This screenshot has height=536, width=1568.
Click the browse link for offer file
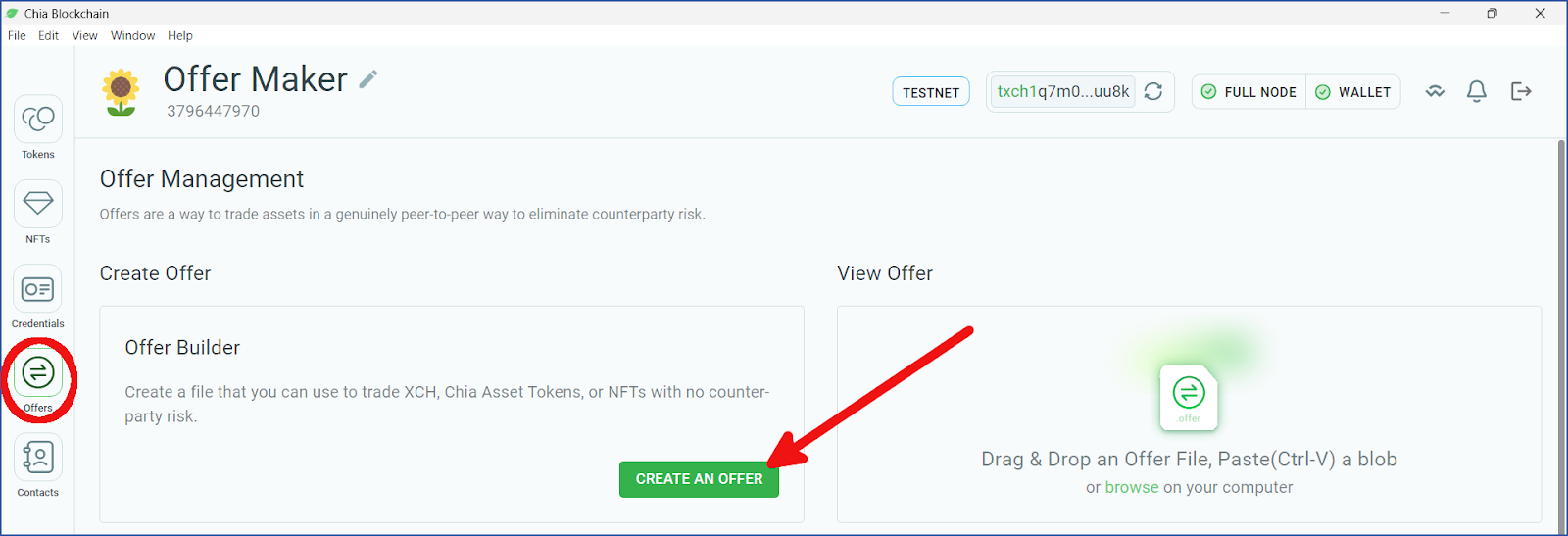coord(1132,487)
